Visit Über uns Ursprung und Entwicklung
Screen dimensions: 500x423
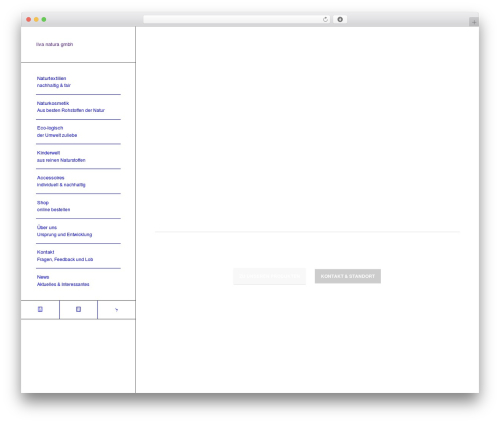(x=64, y=231)
